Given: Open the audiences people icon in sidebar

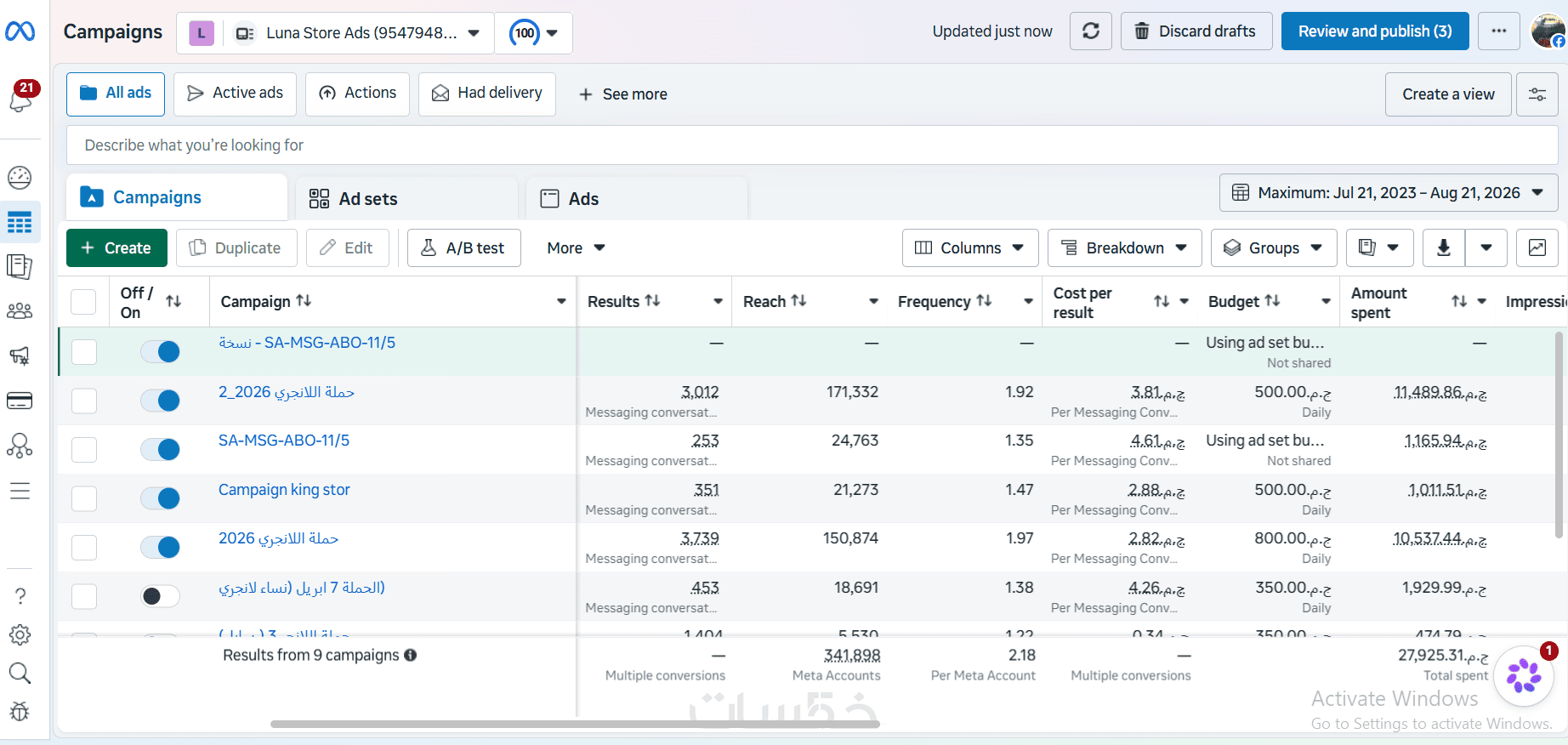Looking at the screenshot, I should pos(20,311).
